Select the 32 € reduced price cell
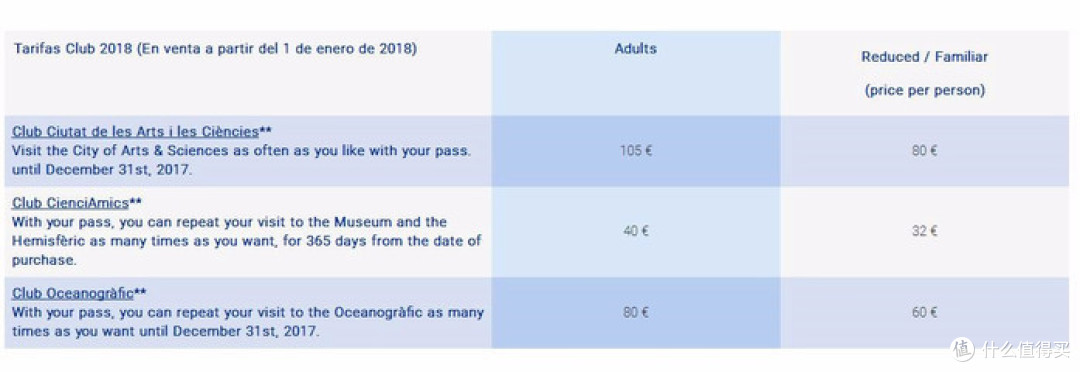 (924, 231)
